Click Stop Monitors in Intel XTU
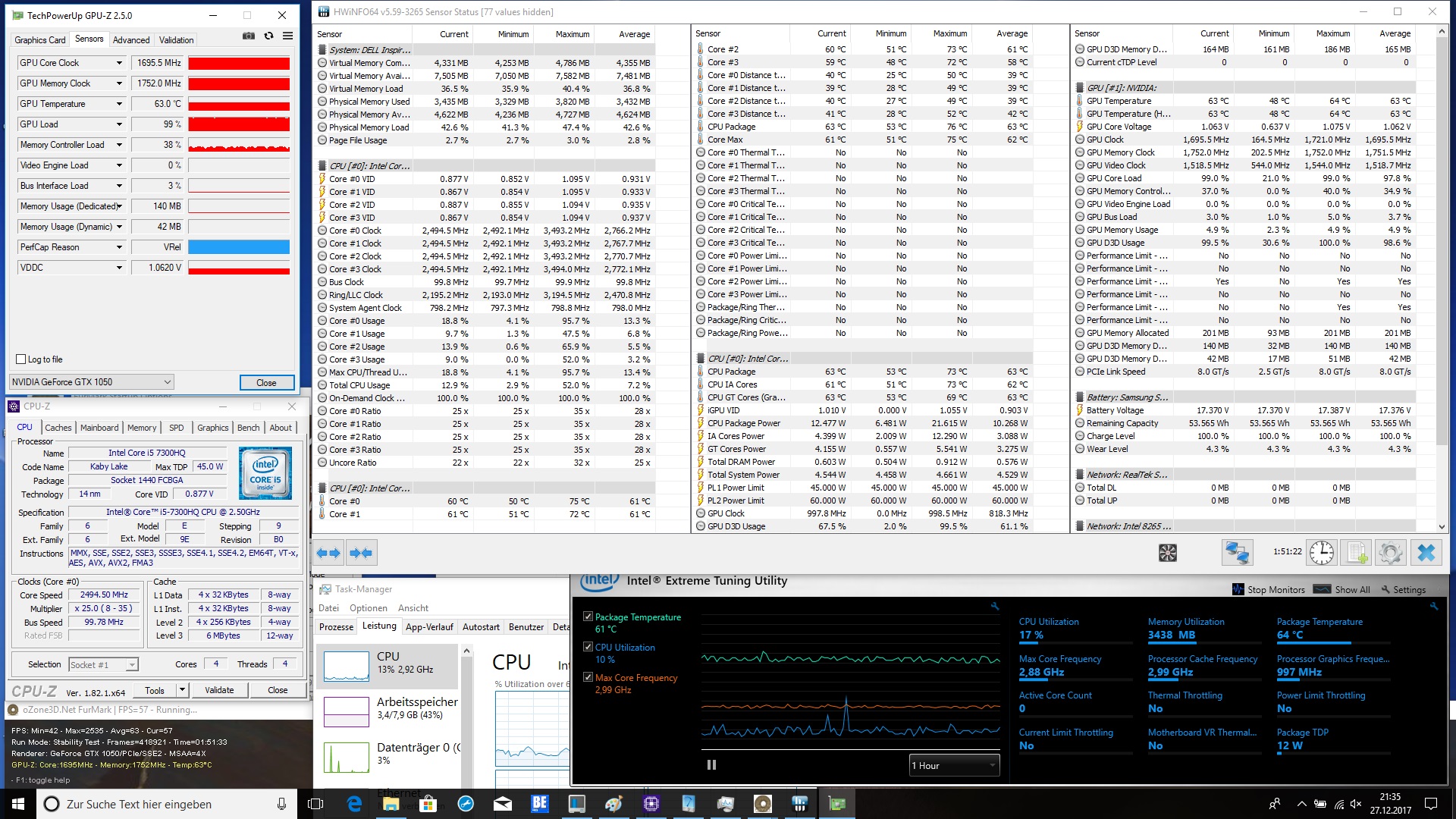This screenshot has width=1456, height=819. [1269, 589]
